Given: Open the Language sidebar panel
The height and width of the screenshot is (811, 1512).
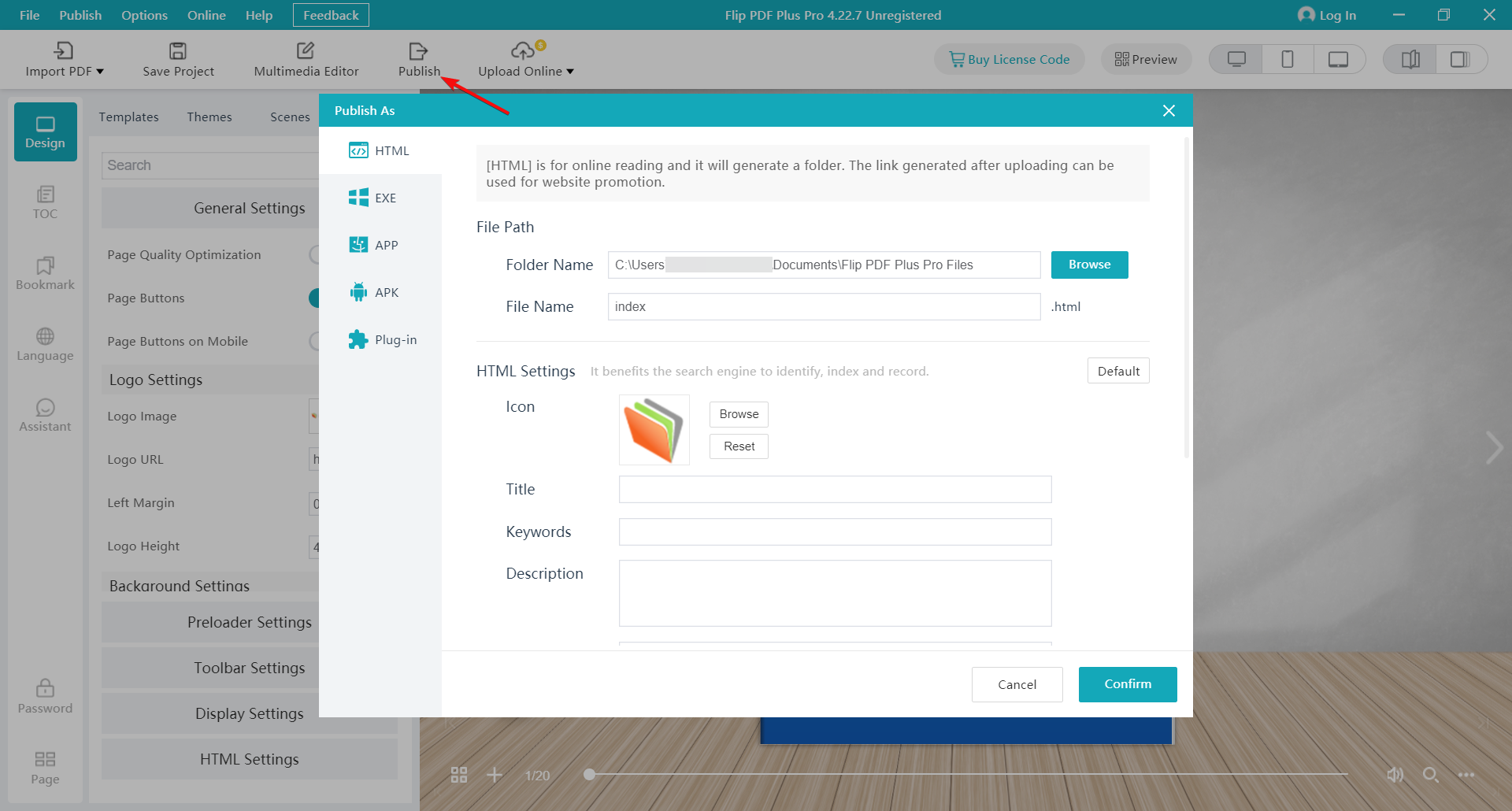Looking at the screenshot, I should [45, 344].
